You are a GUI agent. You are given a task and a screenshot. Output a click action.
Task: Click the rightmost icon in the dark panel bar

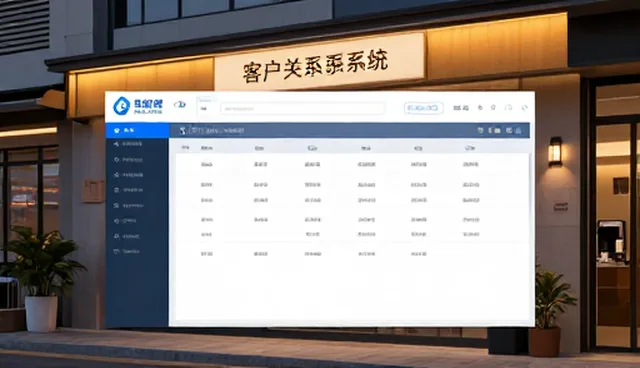(x=518, y=131)
